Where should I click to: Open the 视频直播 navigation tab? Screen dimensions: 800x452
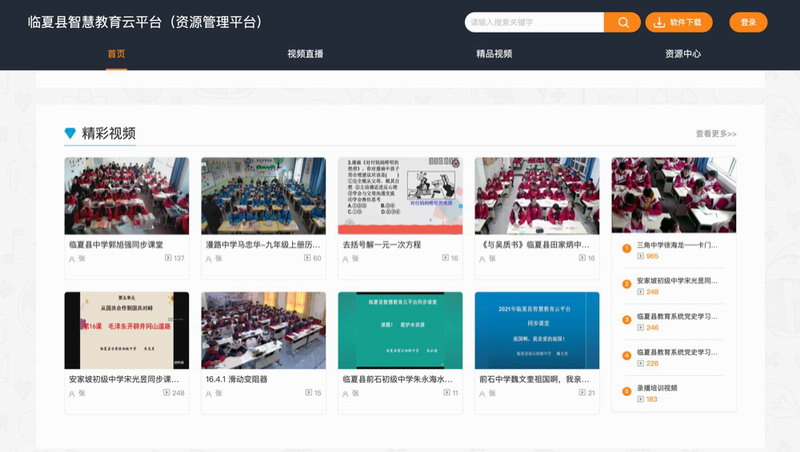tap(305, 54)
